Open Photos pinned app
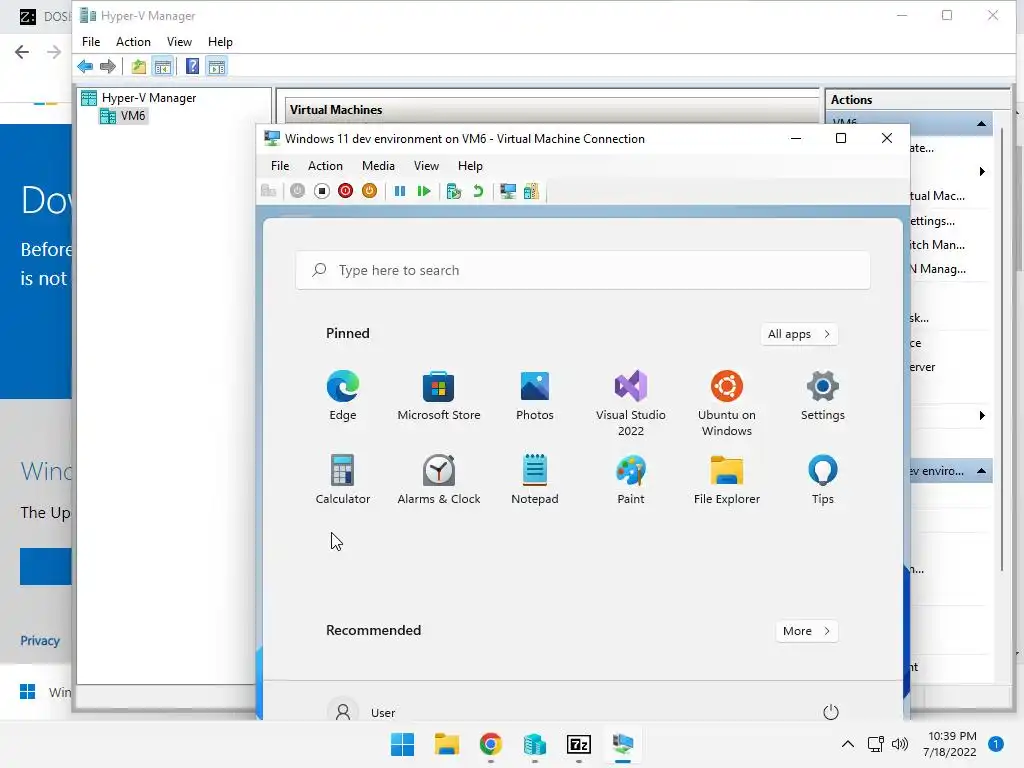Screen dimensions: 1024x768 [x=535, y=396]
